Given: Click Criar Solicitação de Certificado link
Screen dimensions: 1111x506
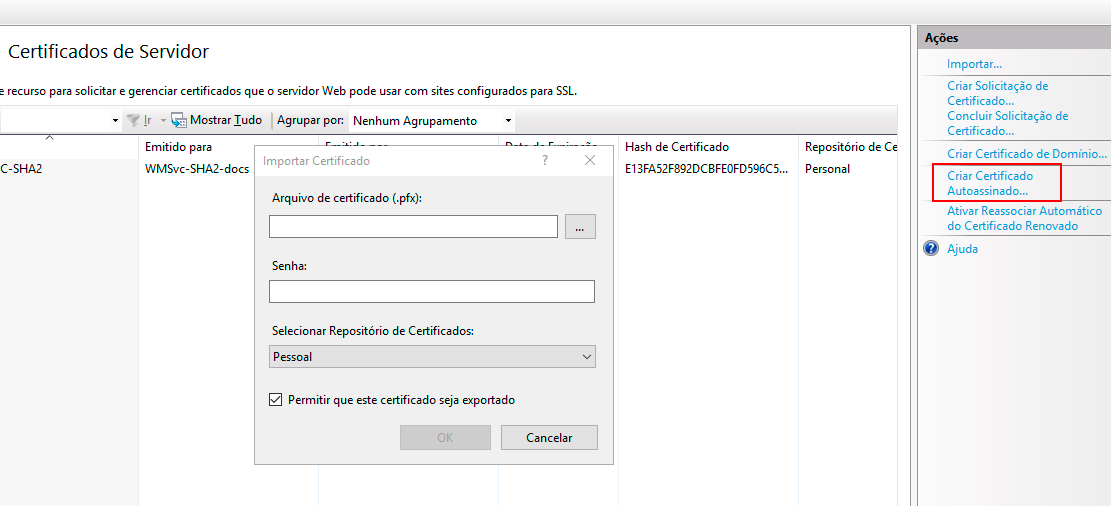Looking at the screenshot, I should (998, 93).
